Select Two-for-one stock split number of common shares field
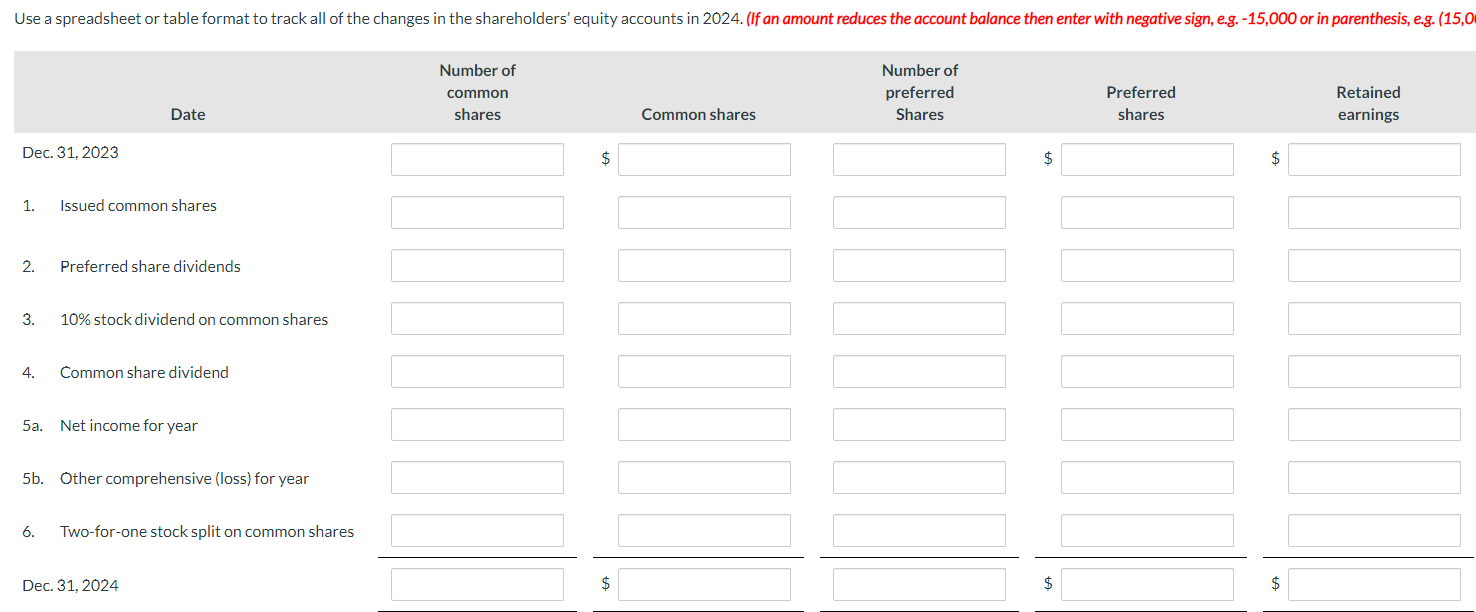Viewport: 1476px width, 612px height. click(x=477, y=530)
